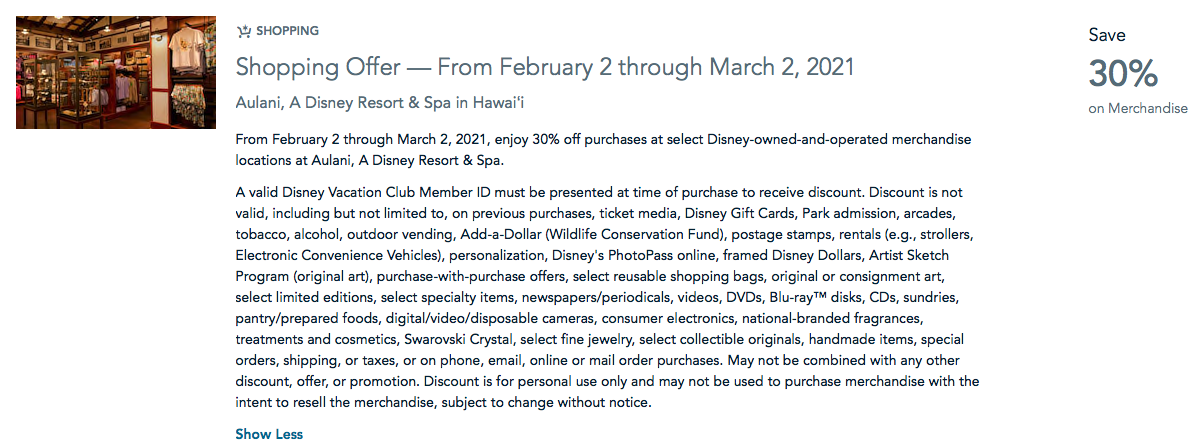Click the 'national-branded fragrances' text
This screenshot has height=444, width=1202.
tap(832, 318)
